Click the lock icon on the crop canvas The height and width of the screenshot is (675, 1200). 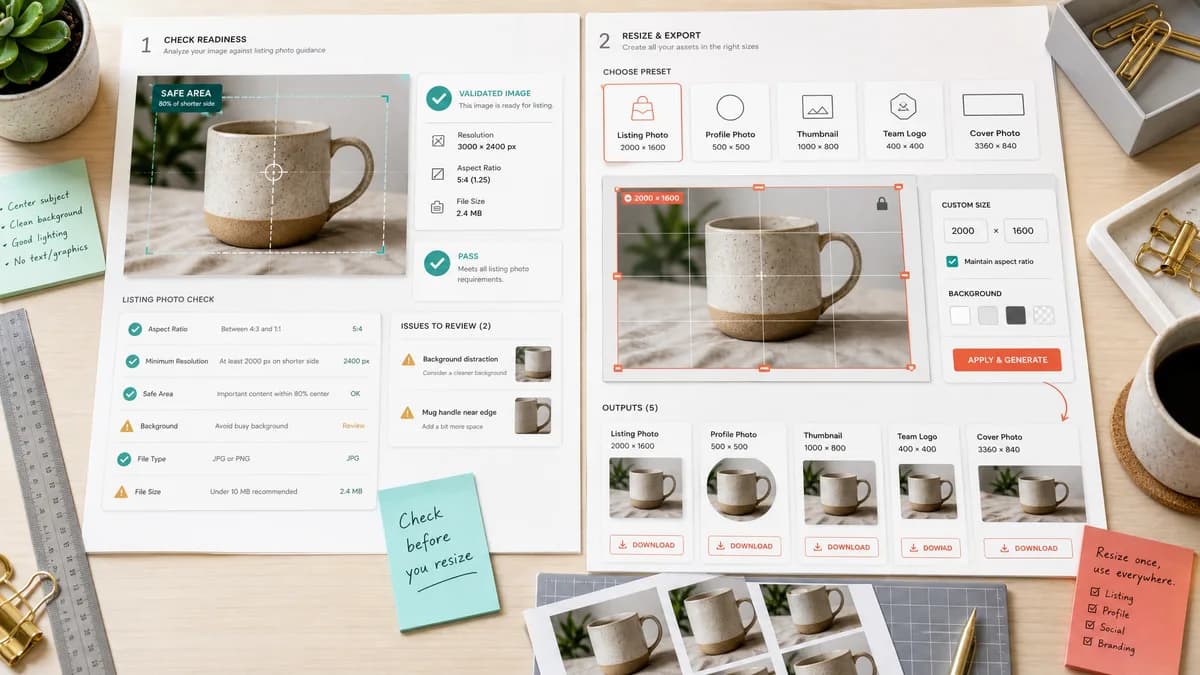(881, 203)
